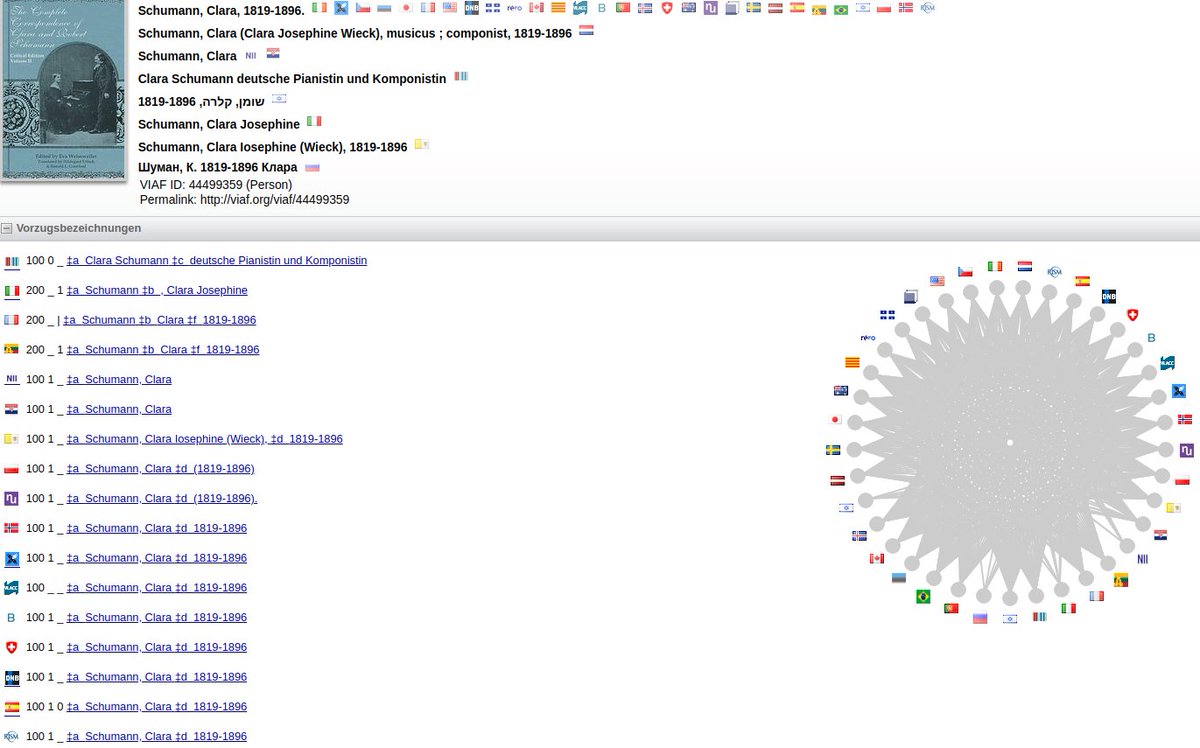The width and height of the screenshot is (1200, 748).
Task: Collapse the Vorzugsbezeichnungen section
Action: pos(9,228)
